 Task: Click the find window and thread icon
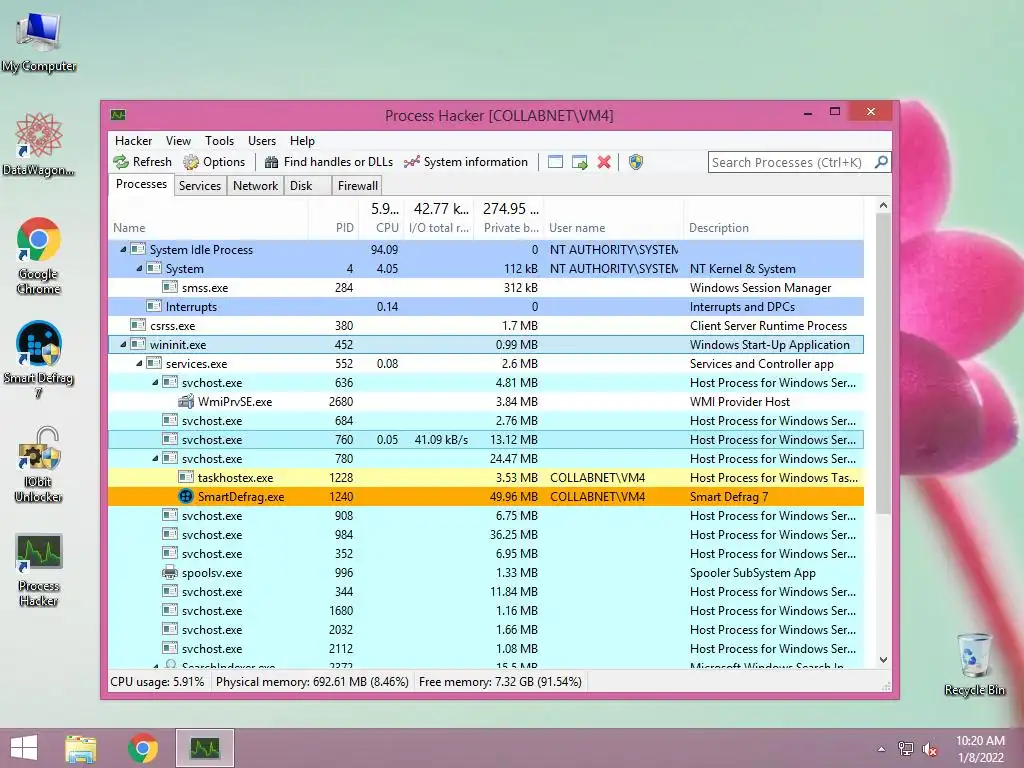click(579, 162)
